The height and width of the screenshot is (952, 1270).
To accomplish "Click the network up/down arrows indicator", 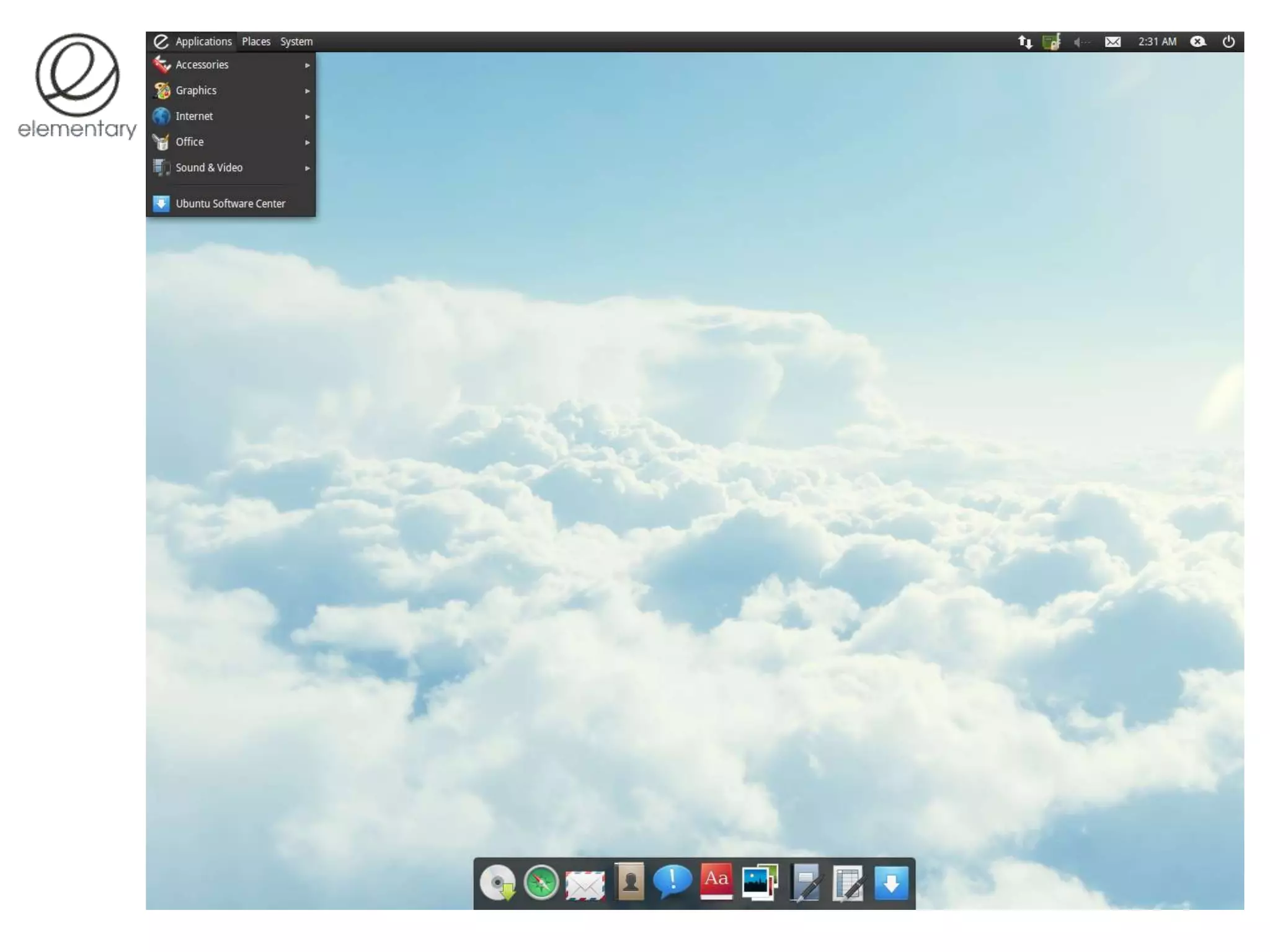I will (x=1024, y=42).
